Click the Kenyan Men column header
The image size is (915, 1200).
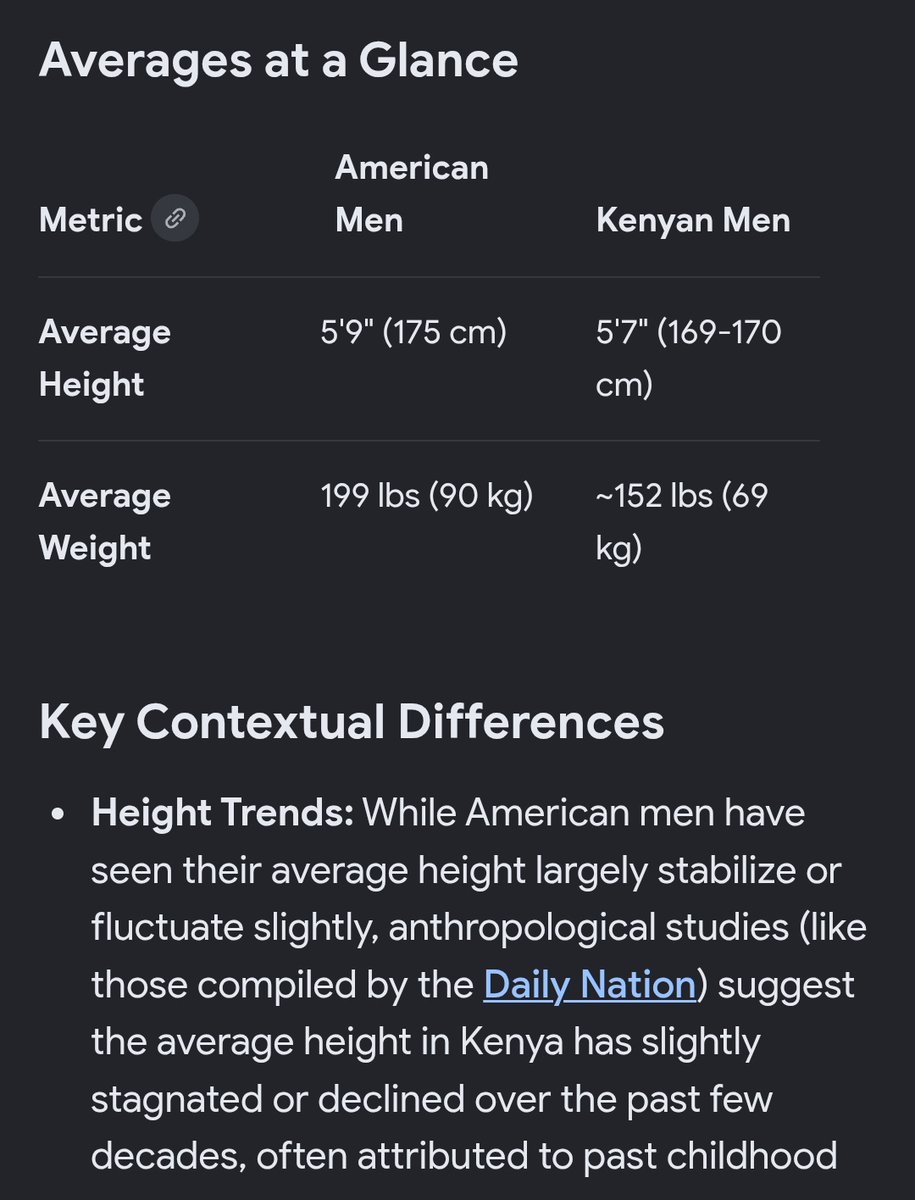[x=693, y=220]
